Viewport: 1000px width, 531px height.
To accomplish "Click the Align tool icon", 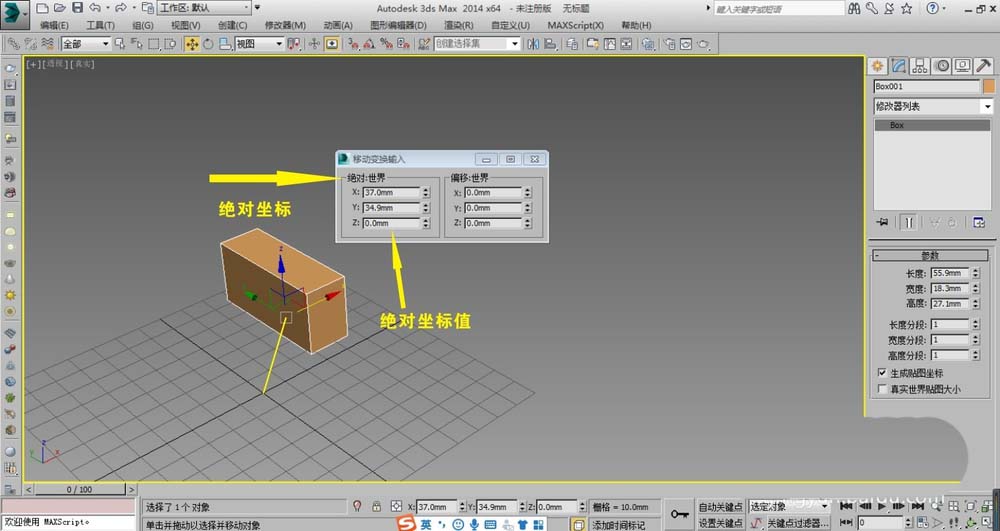I will tap(550, 44).
